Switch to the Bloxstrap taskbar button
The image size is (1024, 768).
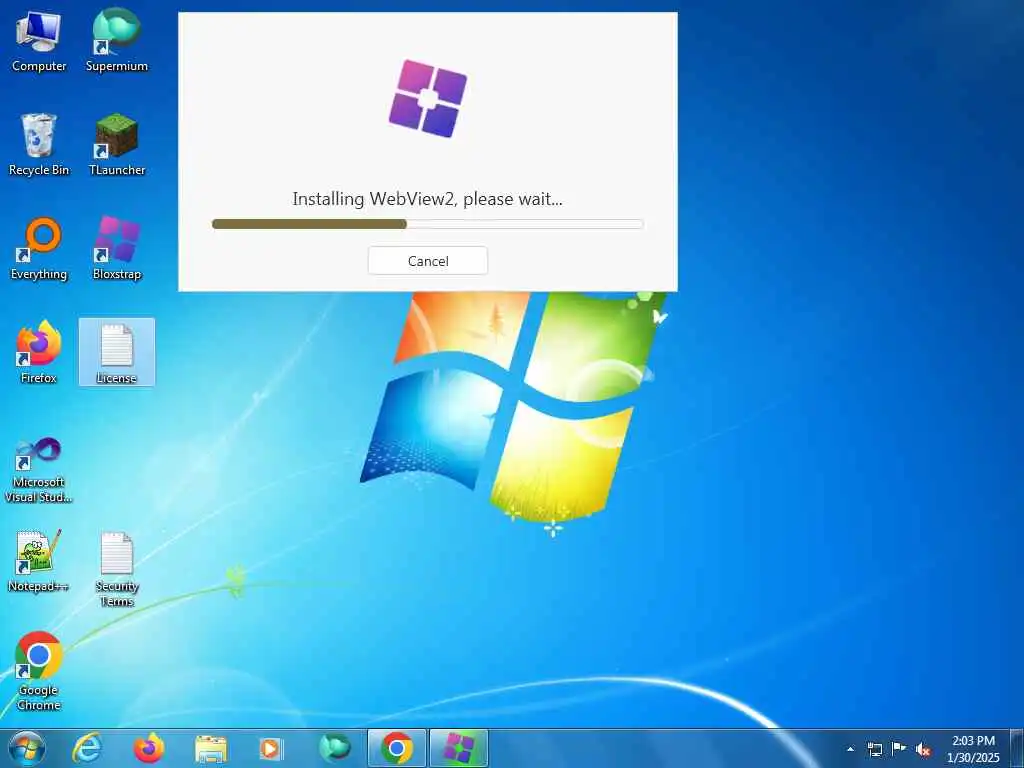[x=459, y=748]
